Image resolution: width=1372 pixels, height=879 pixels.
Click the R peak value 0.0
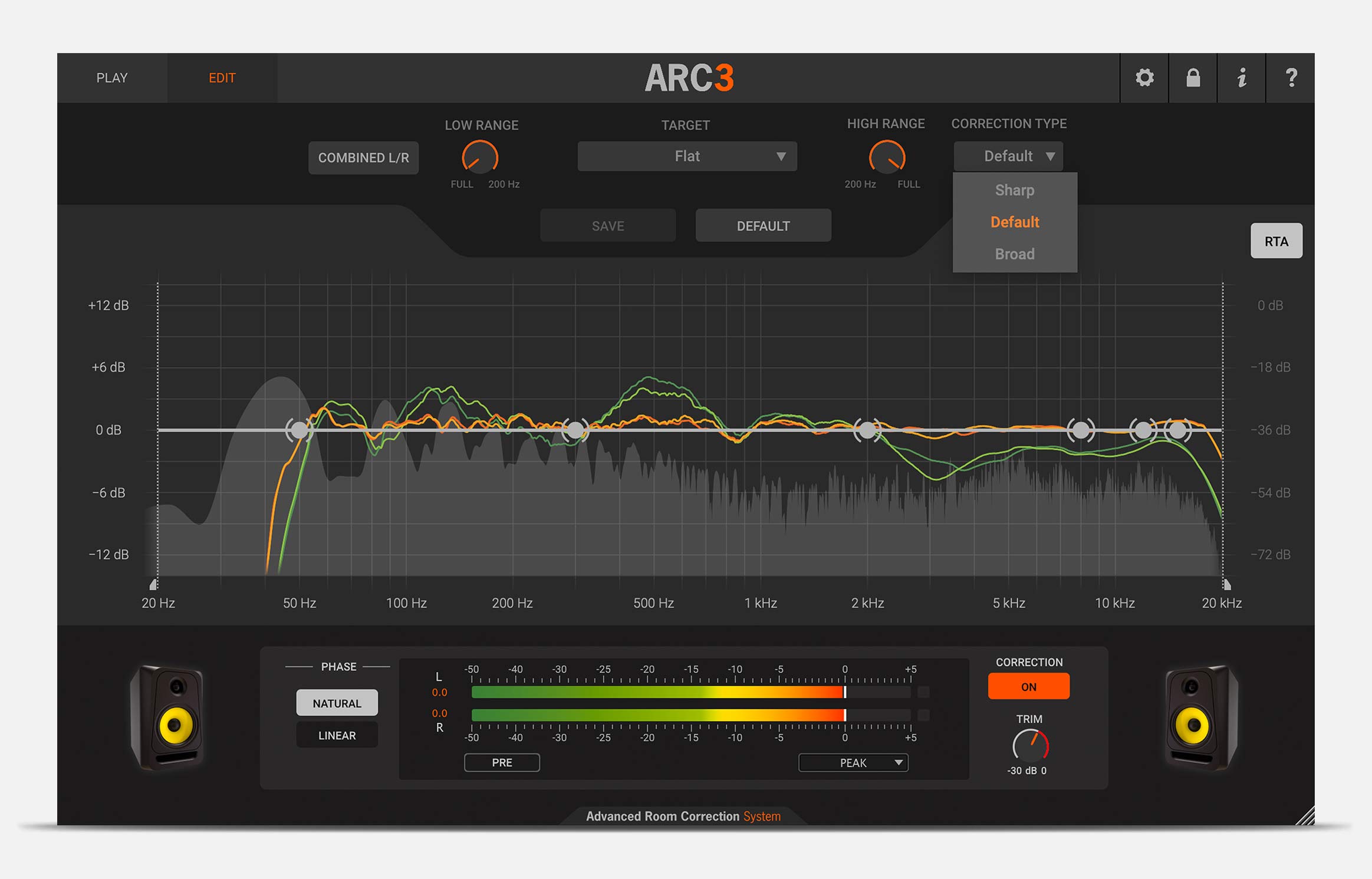pyautogui.click(x=439, y=713)
